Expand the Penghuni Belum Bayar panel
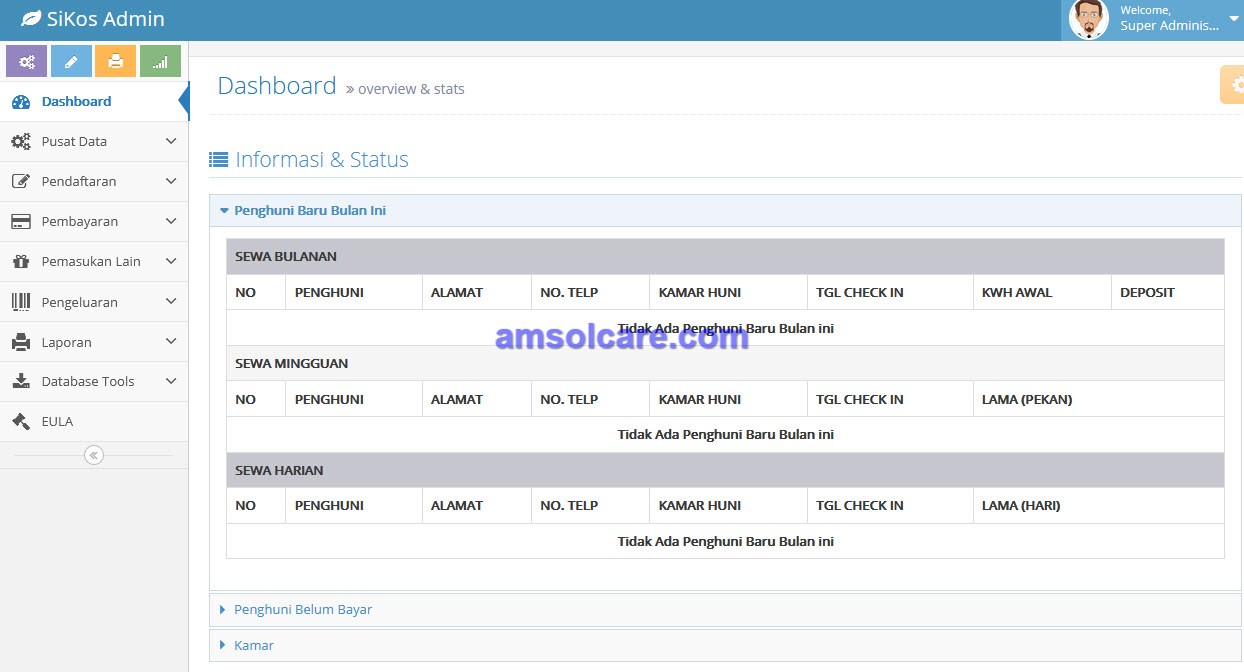Image resolution: width=1244 pixels, height=672 pixels. tap(725, 610)
